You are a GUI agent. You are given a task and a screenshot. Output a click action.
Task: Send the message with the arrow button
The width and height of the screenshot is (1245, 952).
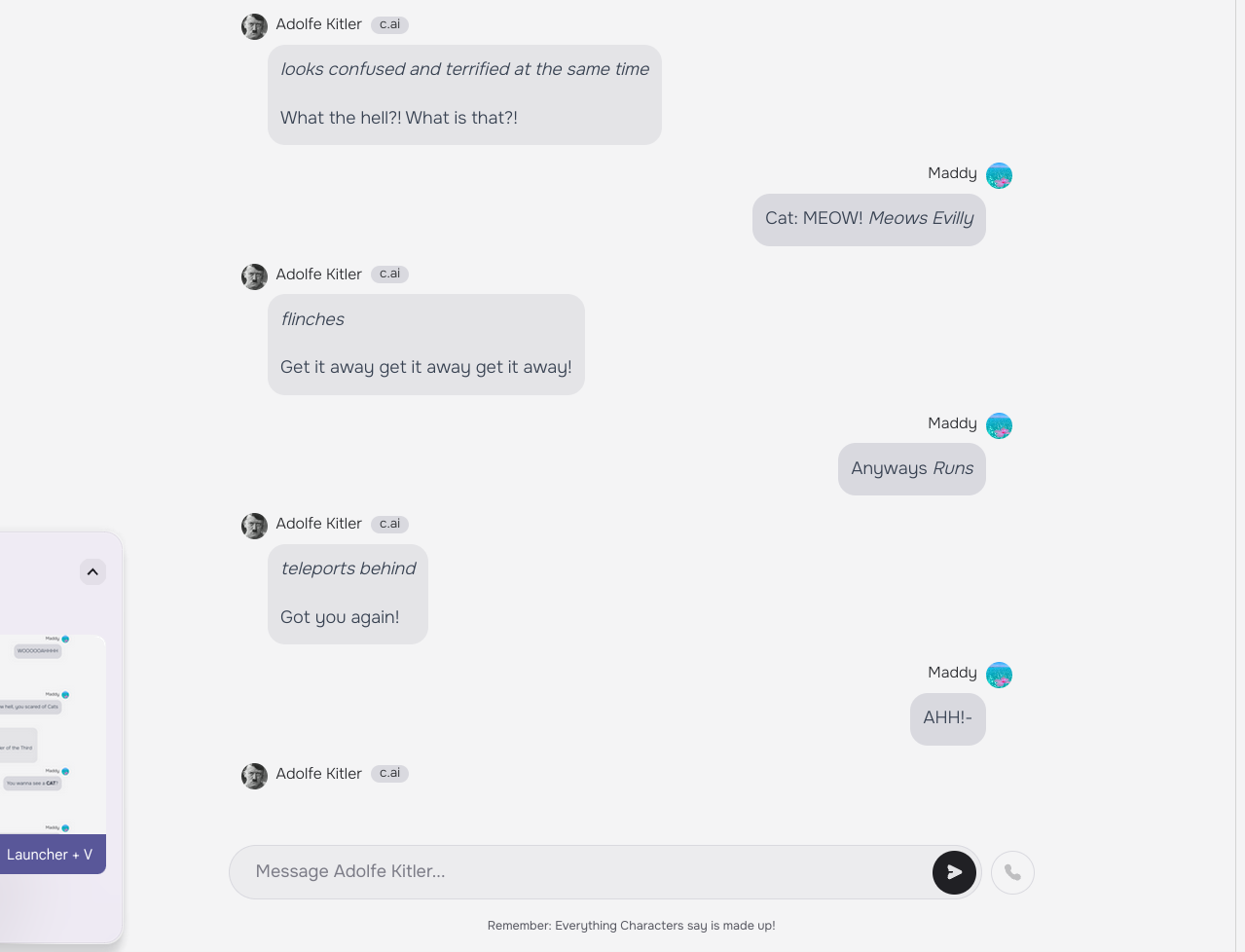pos(954,872)
